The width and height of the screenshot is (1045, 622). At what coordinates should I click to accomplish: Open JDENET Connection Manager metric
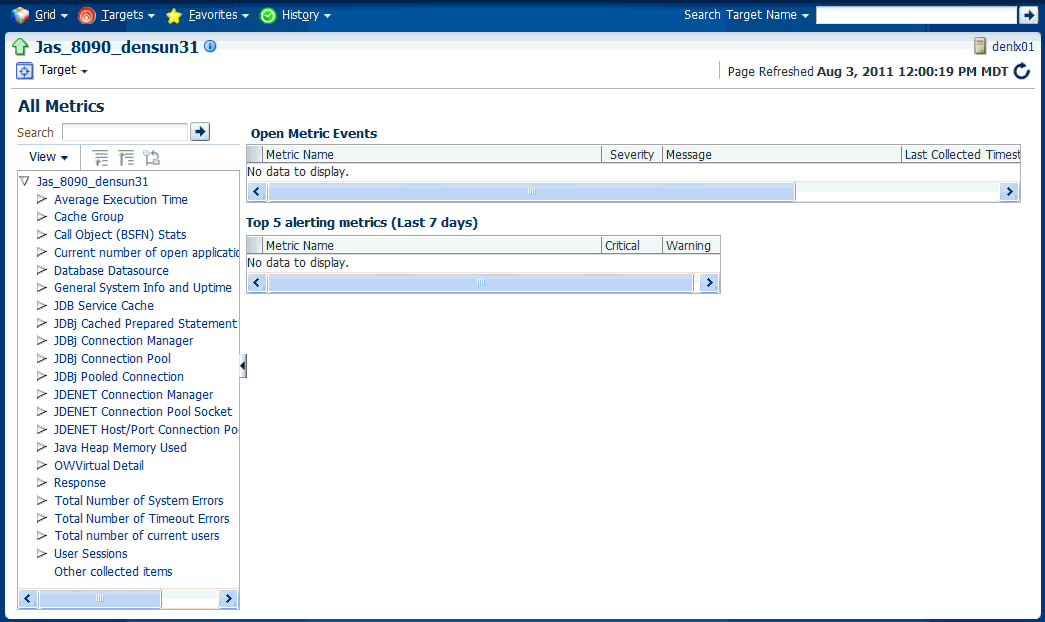click(x=133, y=395)
